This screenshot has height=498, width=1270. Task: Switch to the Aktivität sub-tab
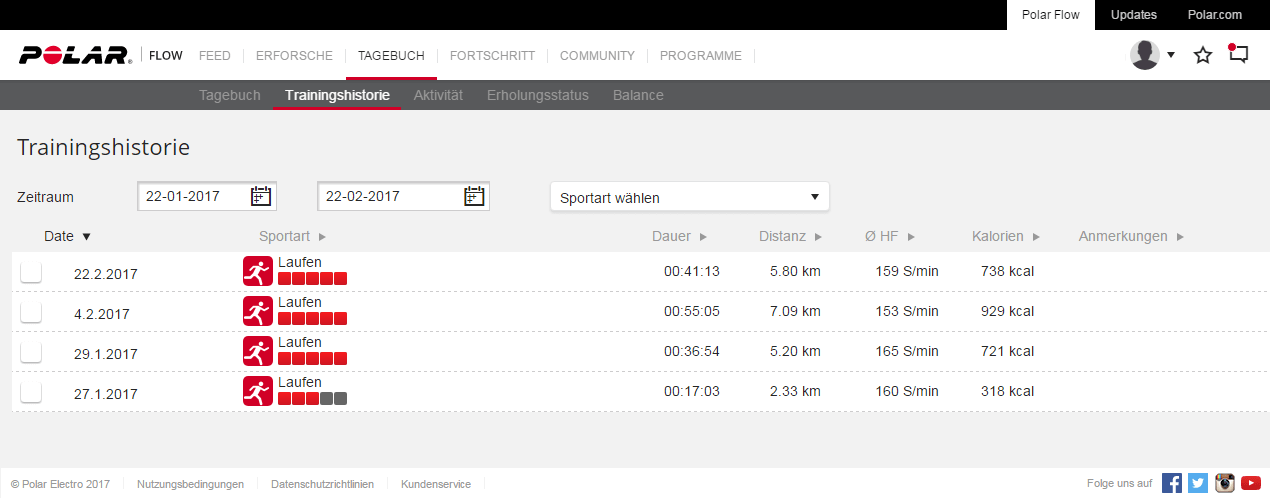(x=438, y=95)
